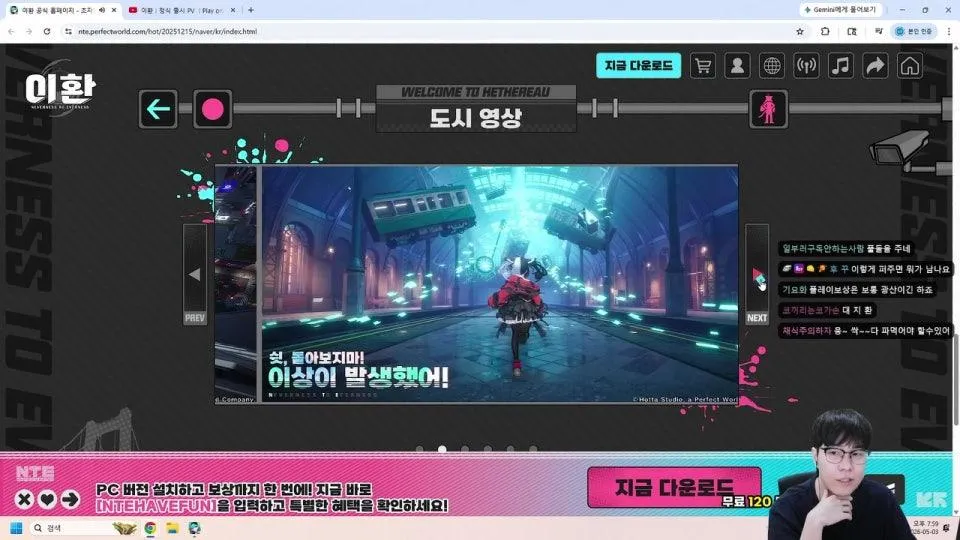The width and height of the screenshot is (960, 540).
Task: Bookmark this page with the star icon
Action: 800,31
